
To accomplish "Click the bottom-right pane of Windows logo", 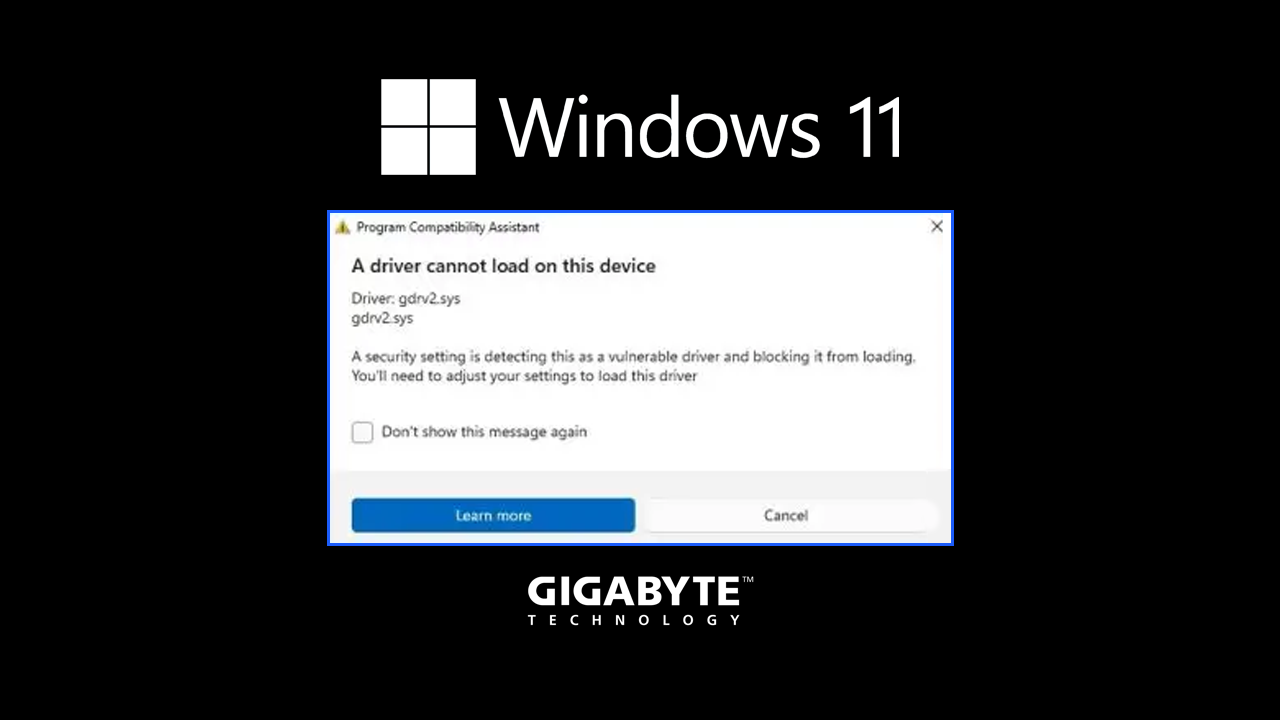I will pyautogui.click(x=453, y=152).
